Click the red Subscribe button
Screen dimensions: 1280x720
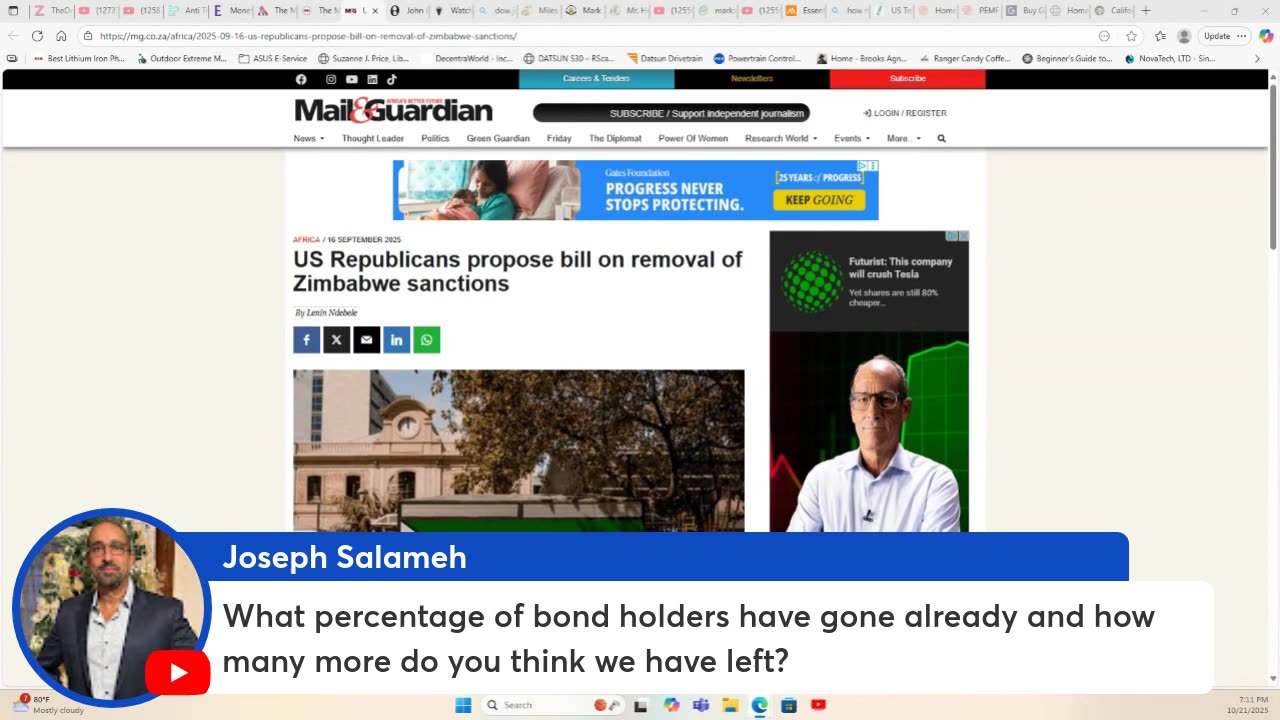point(907,79)
